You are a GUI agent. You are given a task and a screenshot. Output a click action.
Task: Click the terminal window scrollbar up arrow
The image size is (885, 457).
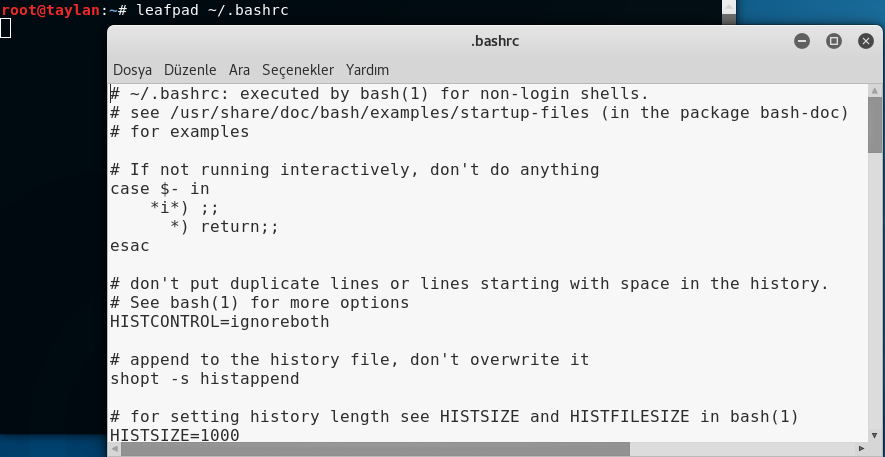[x=729, y=7]
